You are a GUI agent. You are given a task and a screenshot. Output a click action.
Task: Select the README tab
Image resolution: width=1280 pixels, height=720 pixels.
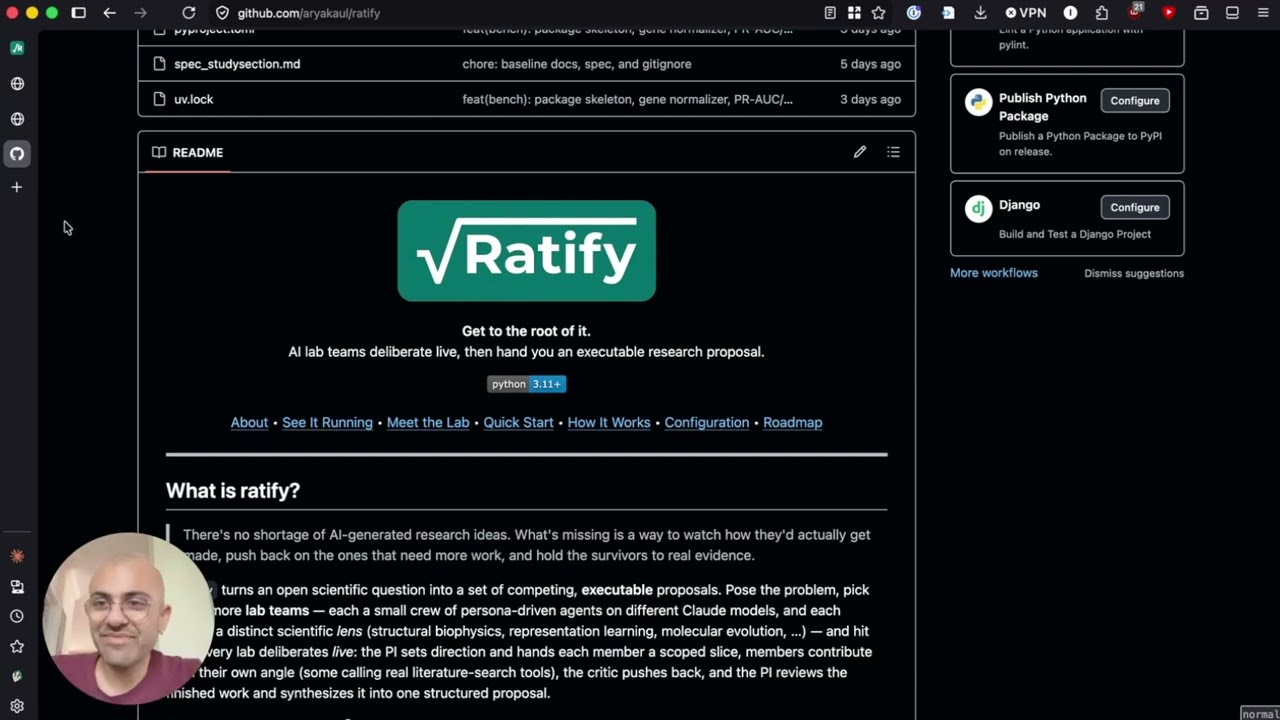point(188,153)
